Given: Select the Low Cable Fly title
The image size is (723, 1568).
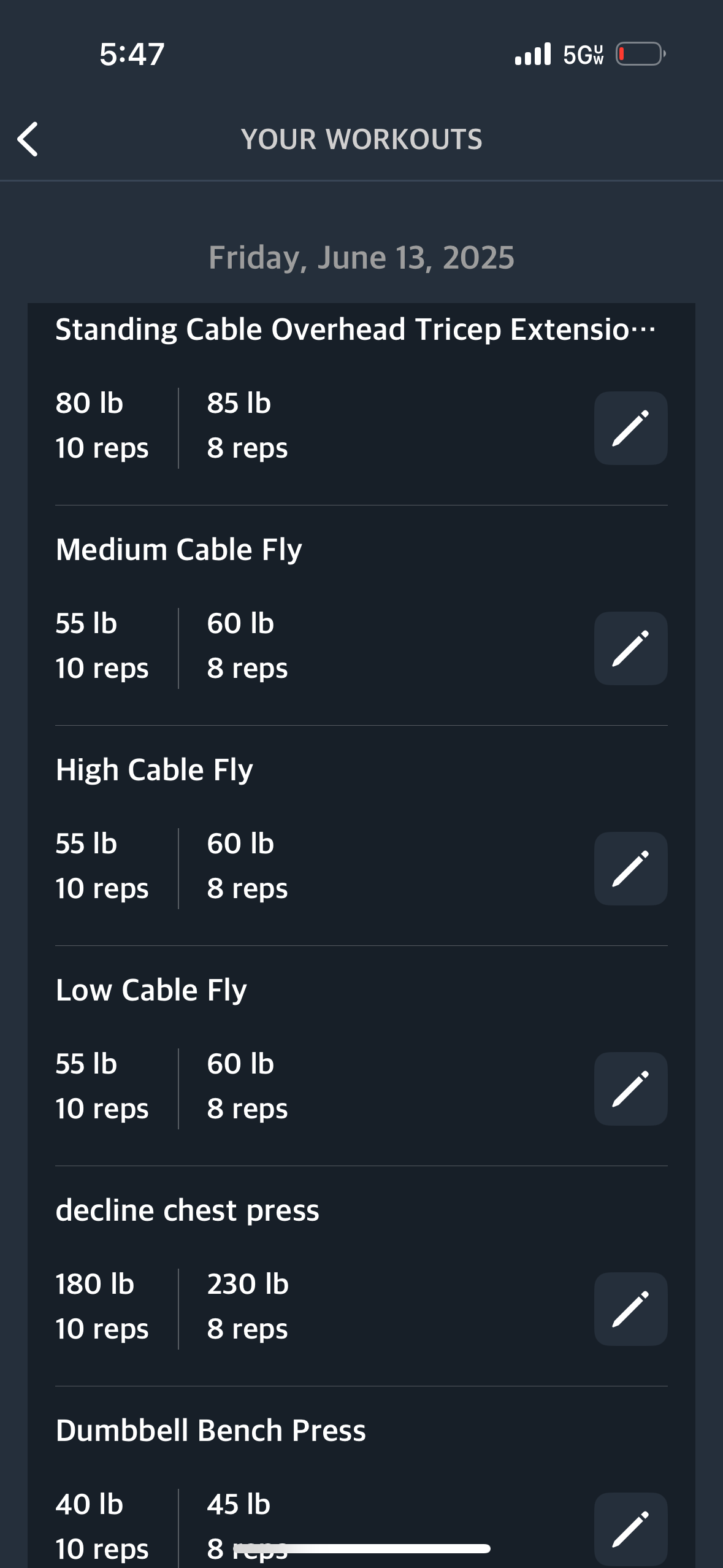Looking at the screenshot, I should 151,990.
